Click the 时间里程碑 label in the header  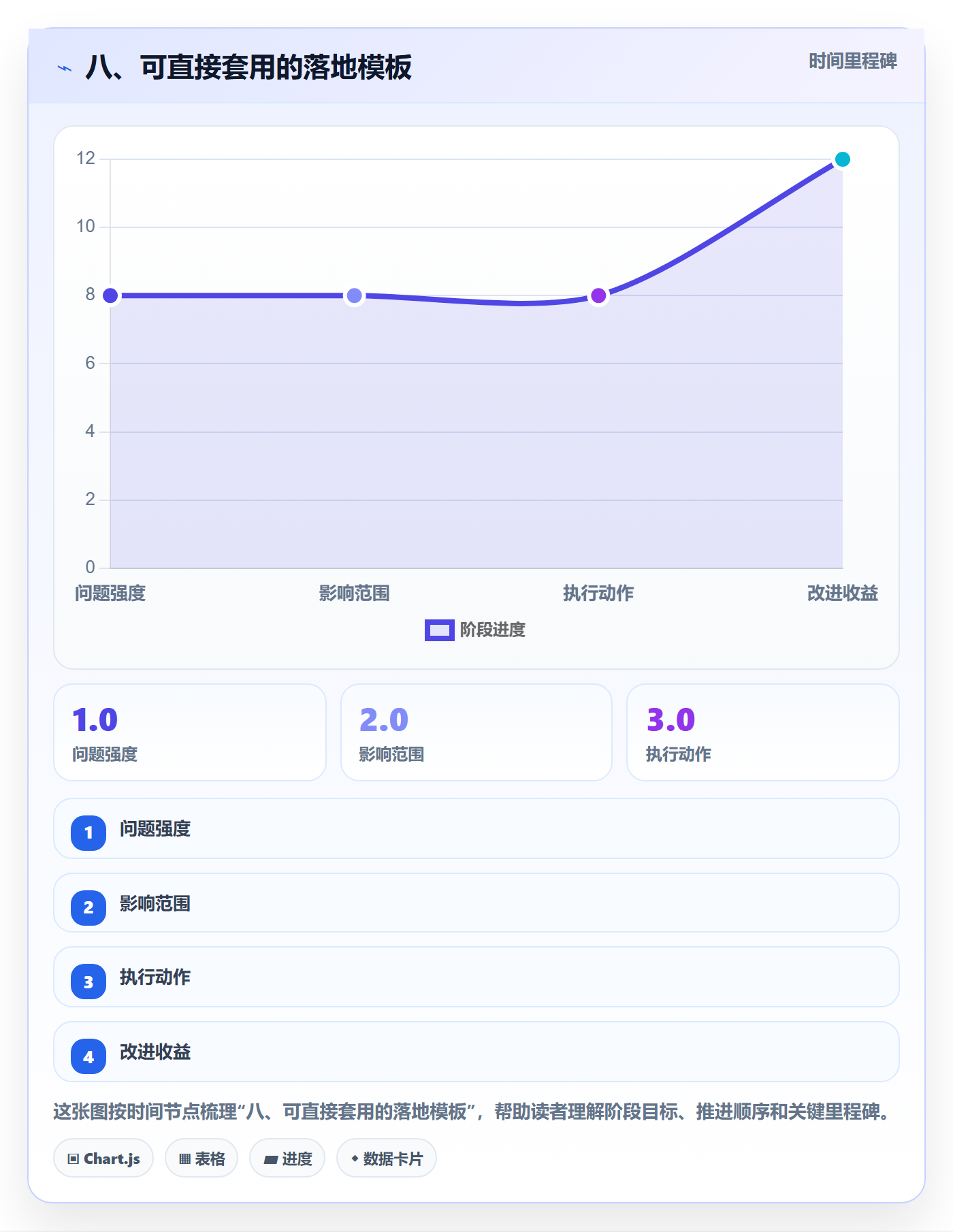(x=852, y=61)
